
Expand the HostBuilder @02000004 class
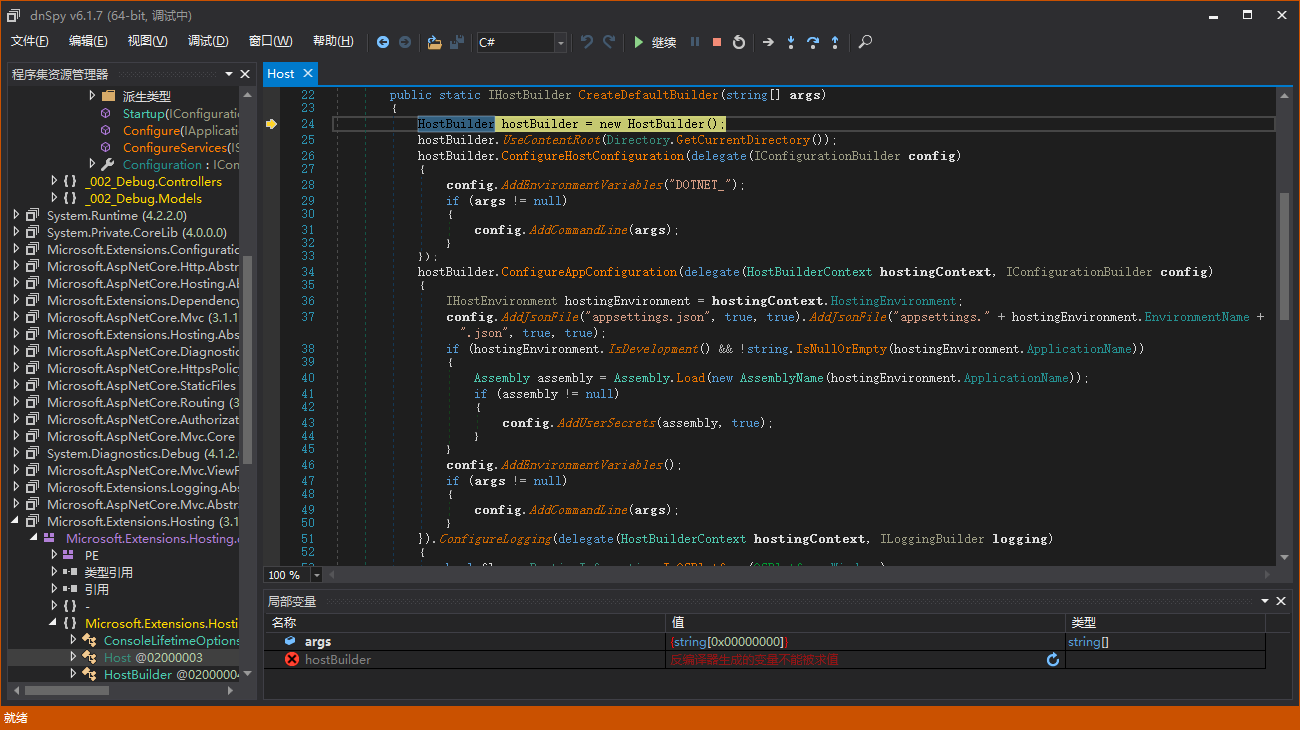pyautogui.click(x=73, y=674)
